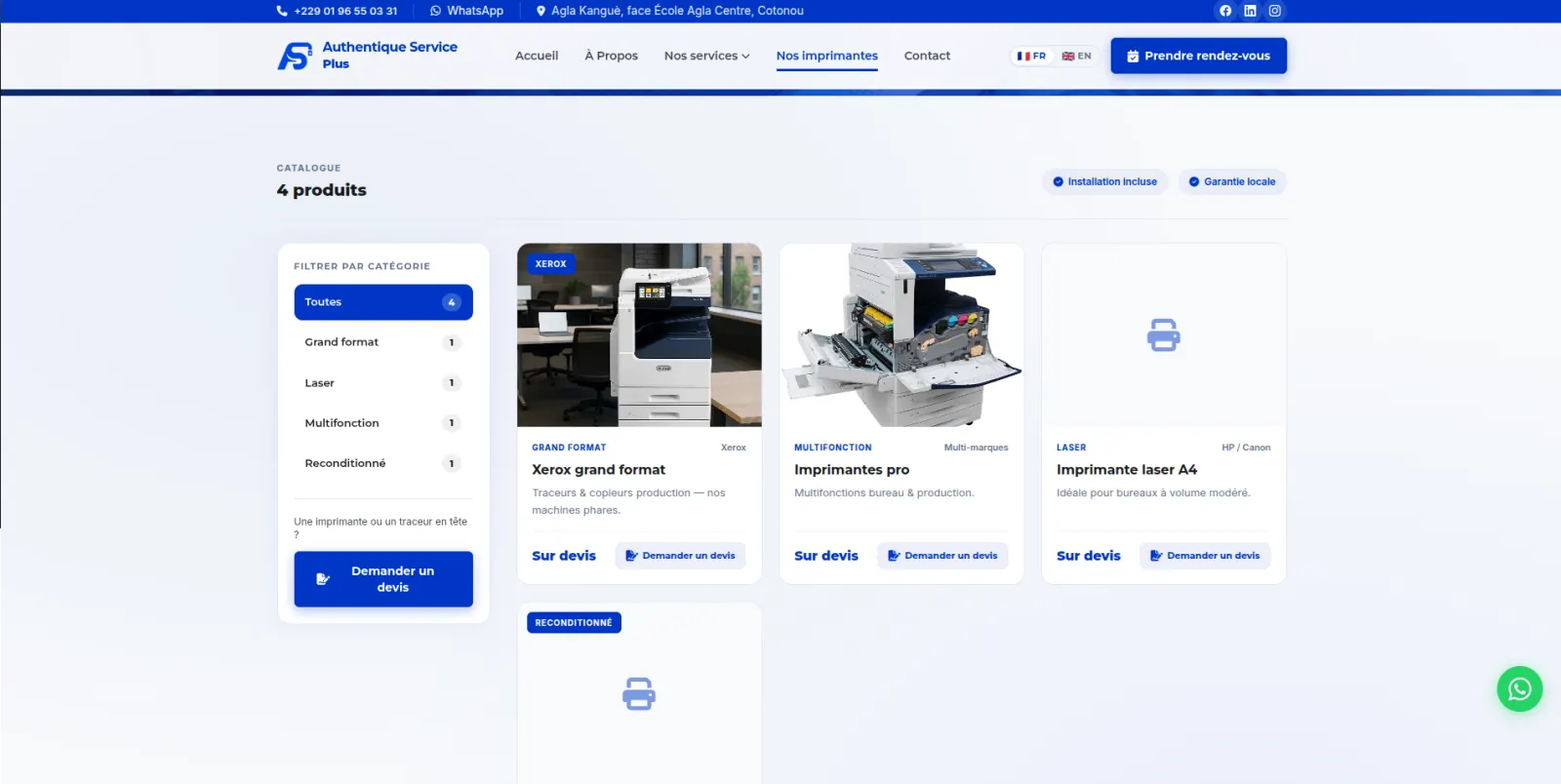The height and width of the screenshot is (784, 1561).
Task: Click the Xerox grand format title
Action: click(x=598, y=470)
